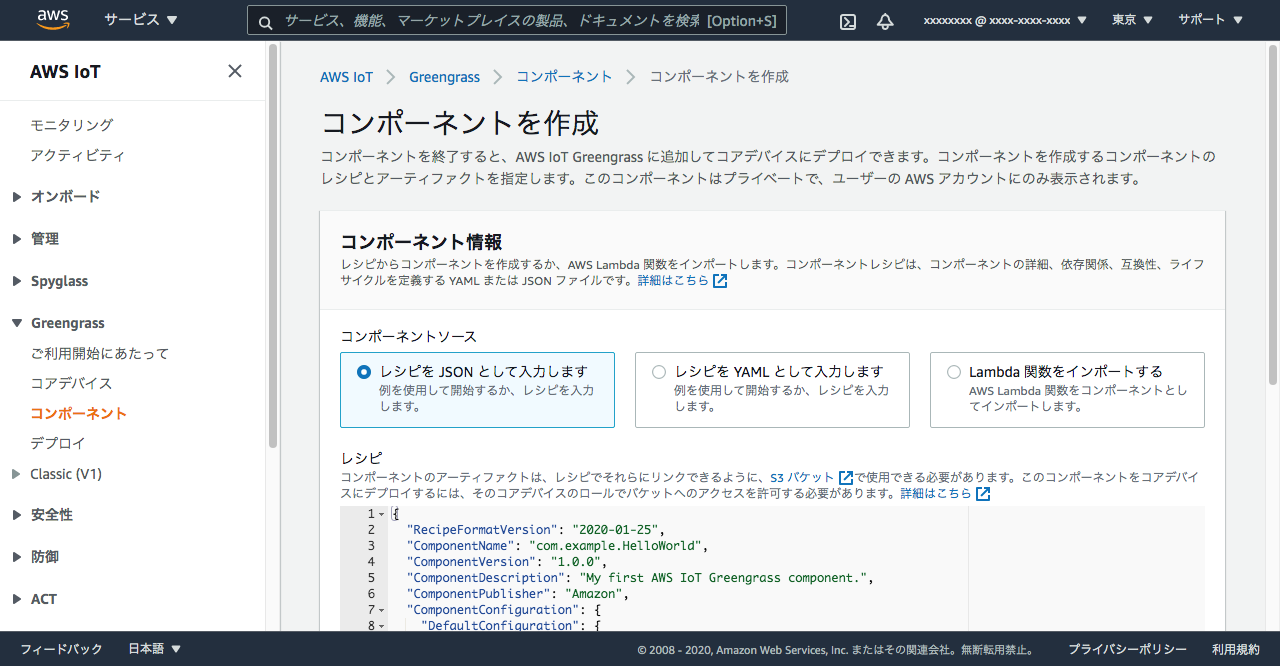Viewport: 1280px width, 666px height.
Task: Select the recipe as JSON option
Action: pos(364,372)
